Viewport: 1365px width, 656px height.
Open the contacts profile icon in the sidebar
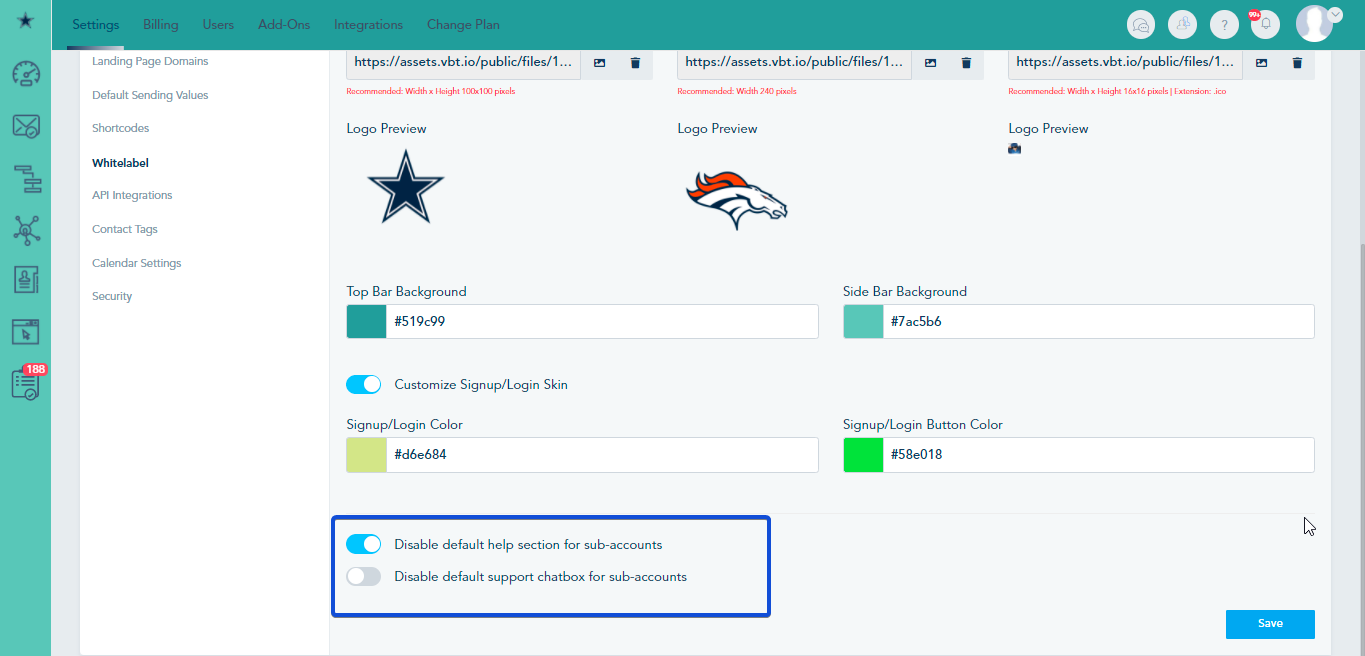[x=26, y=279]
